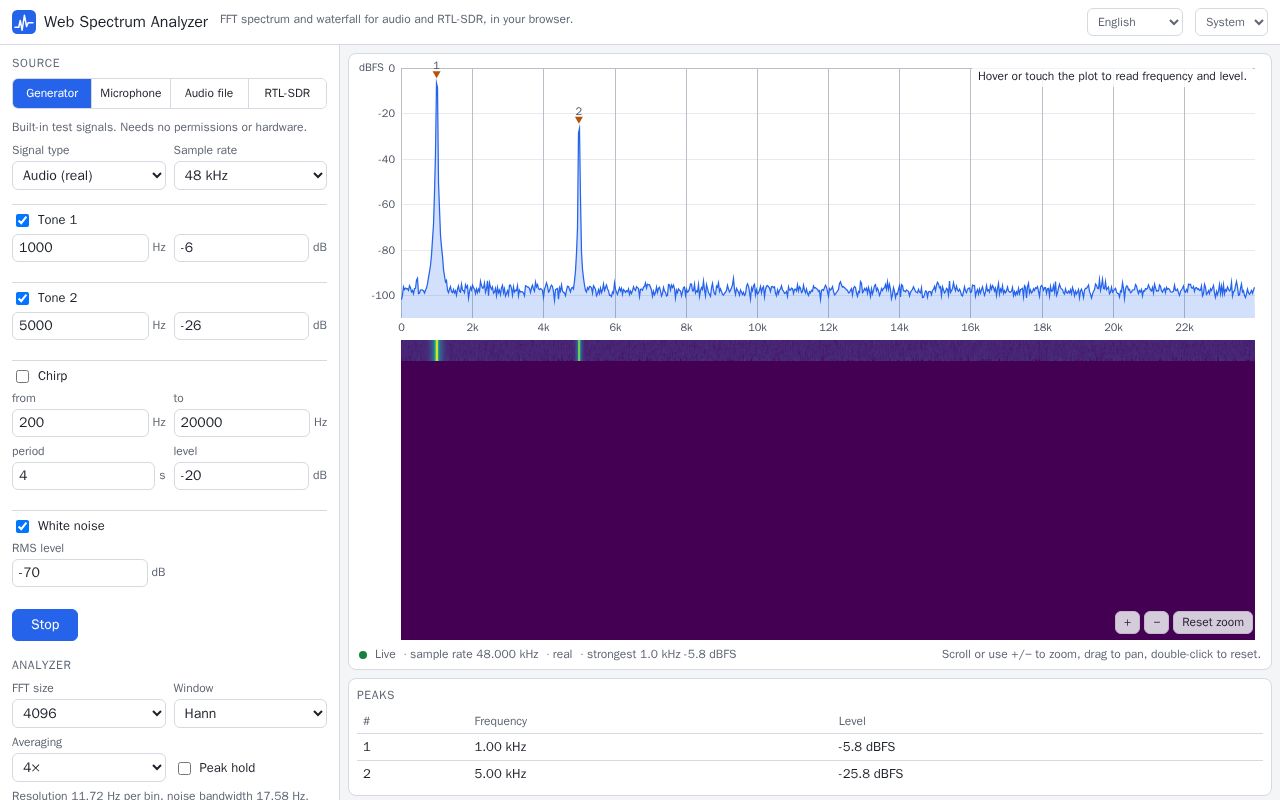Click the Chirp period field
The image size is (1280, 800).
pos(83,476)
